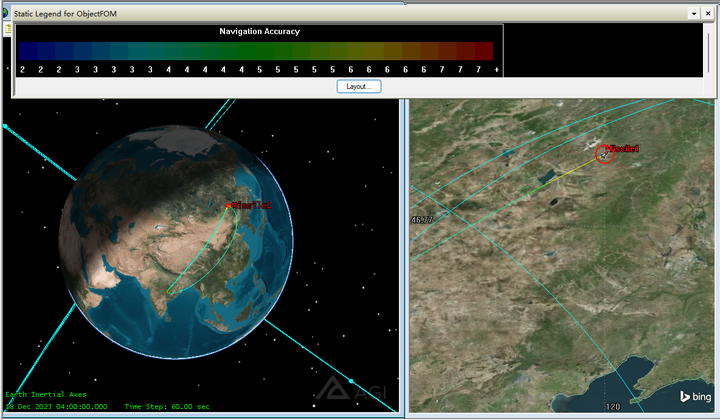Viewport: 720px width, 420px height.
Task: Click the 120 longitude label on map
Action: (x=613, y=406)
